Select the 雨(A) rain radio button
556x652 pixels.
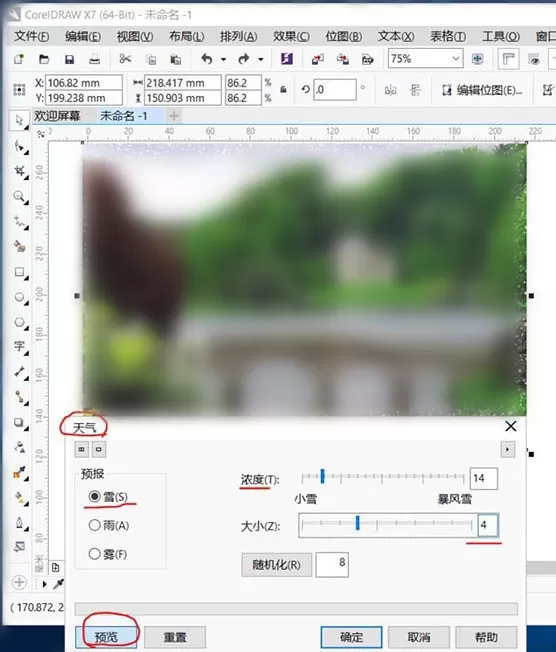click(x=94, y=525)
